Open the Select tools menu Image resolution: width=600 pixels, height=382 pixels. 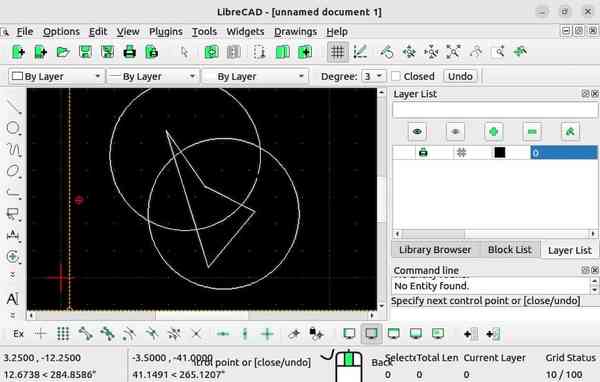[x=14, y=214]
